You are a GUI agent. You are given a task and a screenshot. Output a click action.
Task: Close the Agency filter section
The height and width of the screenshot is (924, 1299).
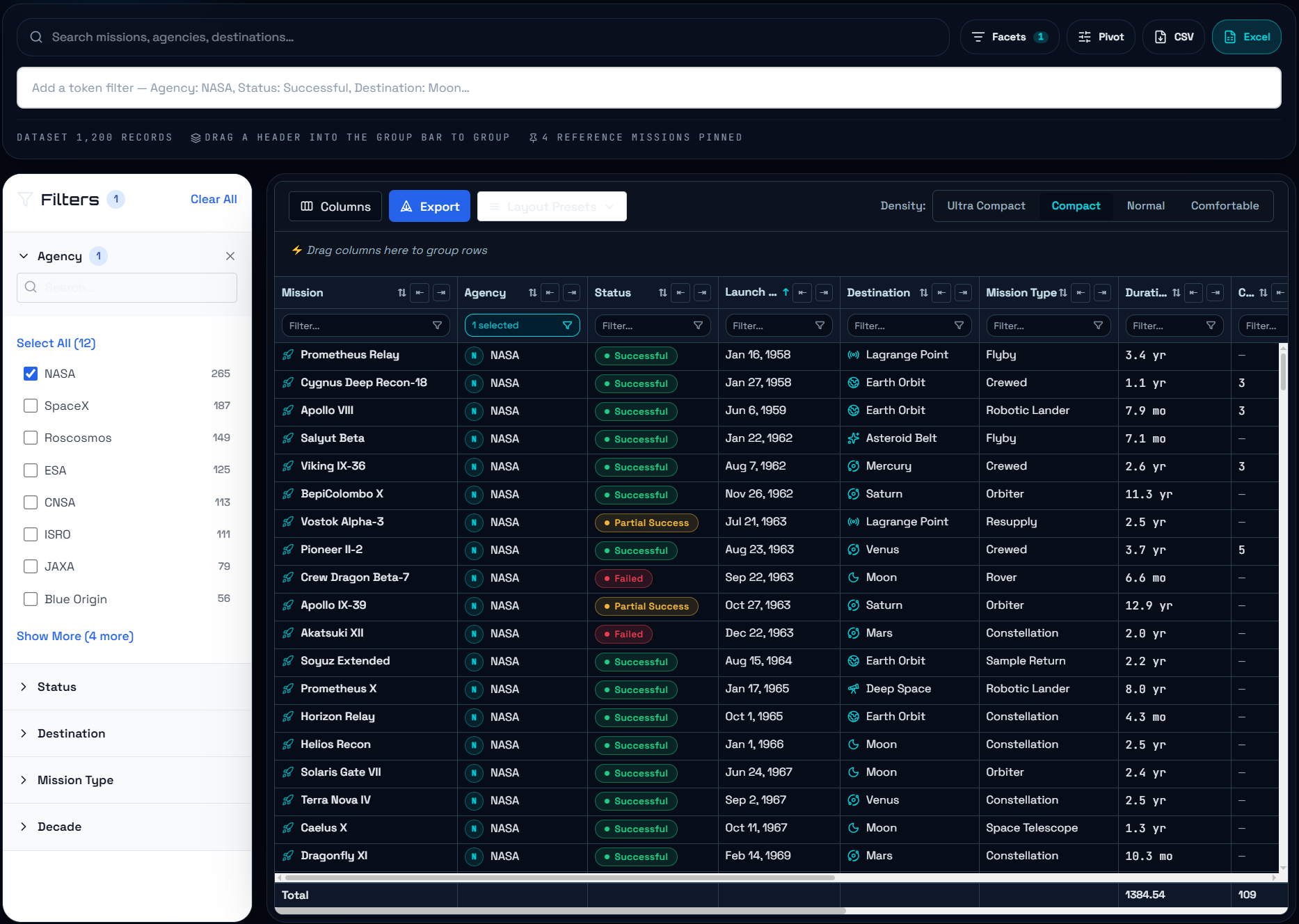(230, 256)
